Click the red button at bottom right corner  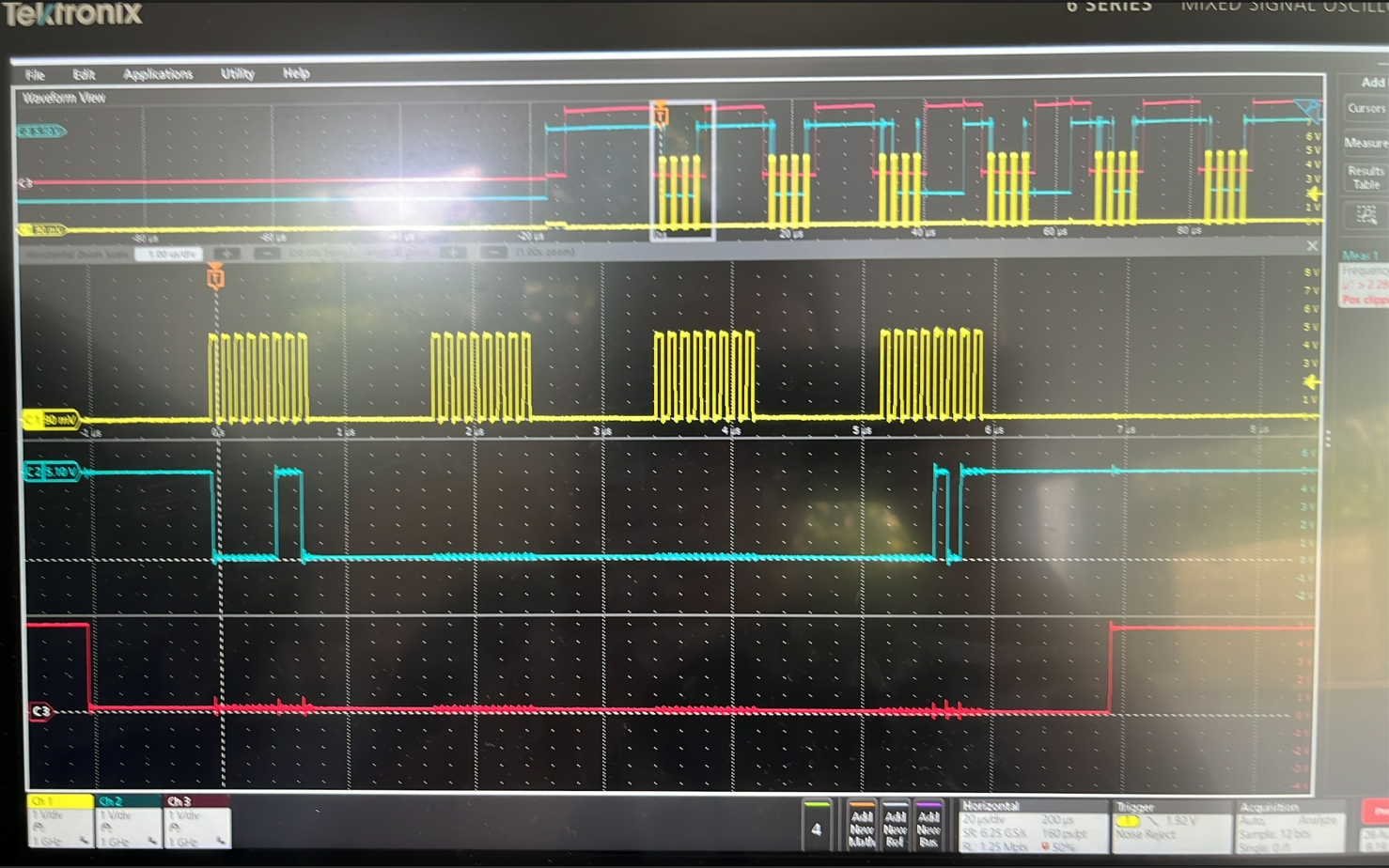(1375, 812)
